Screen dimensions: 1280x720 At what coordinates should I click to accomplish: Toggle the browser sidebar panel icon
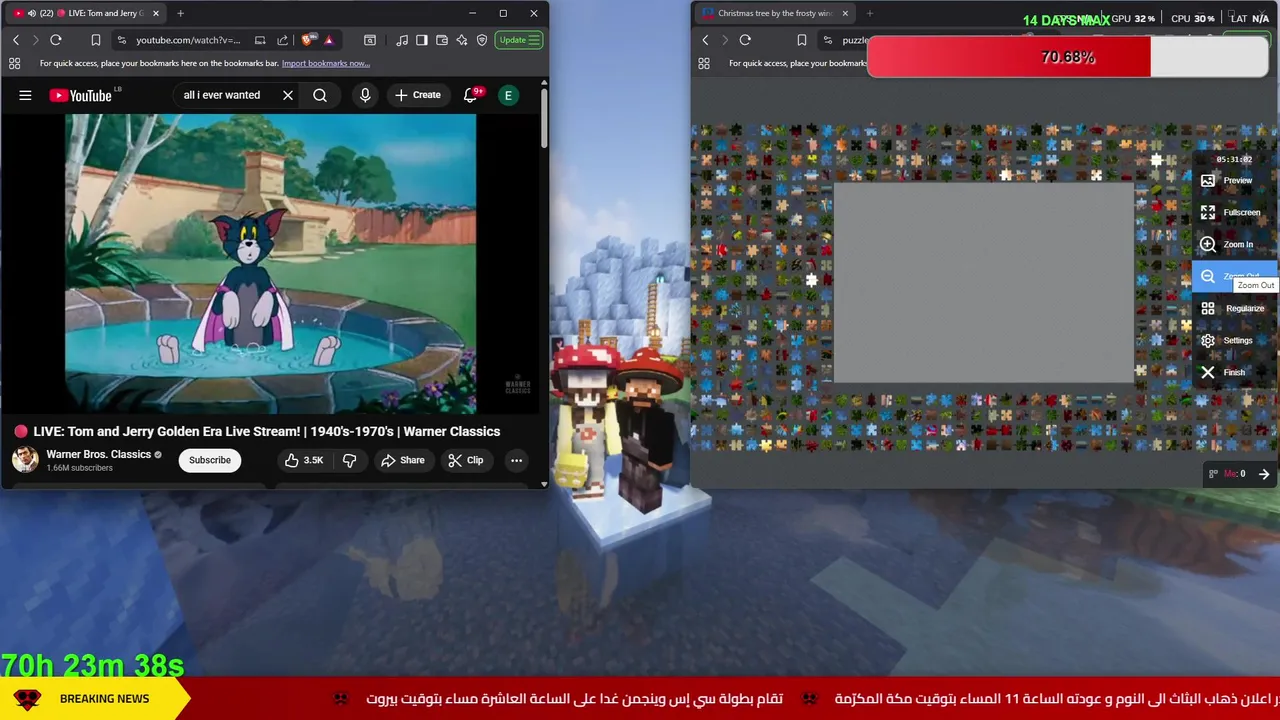tap(422, 40)
